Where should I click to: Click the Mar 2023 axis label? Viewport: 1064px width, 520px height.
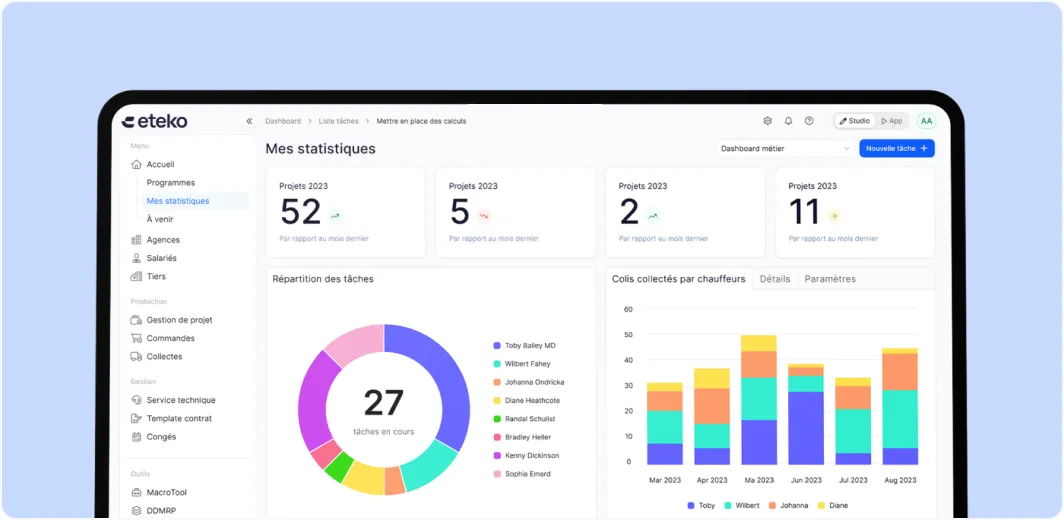(x=664, y=480)
